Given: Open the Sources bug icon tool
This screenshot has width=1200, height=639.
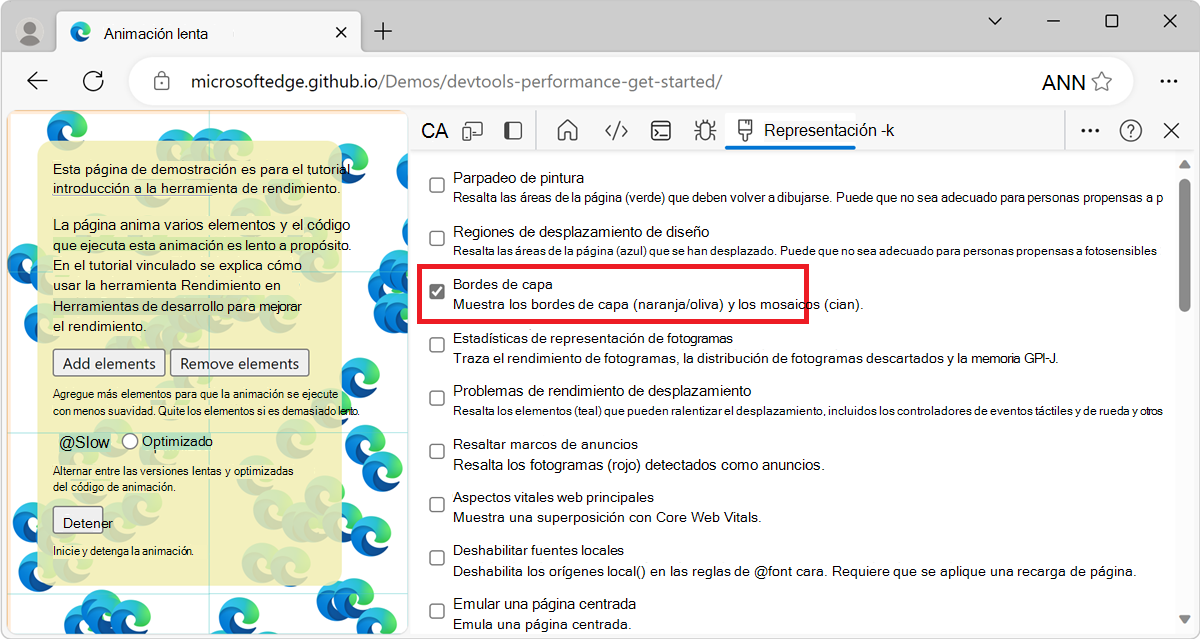Looking at the screenshot, I should pyautogui.click(x=705, y=130).
